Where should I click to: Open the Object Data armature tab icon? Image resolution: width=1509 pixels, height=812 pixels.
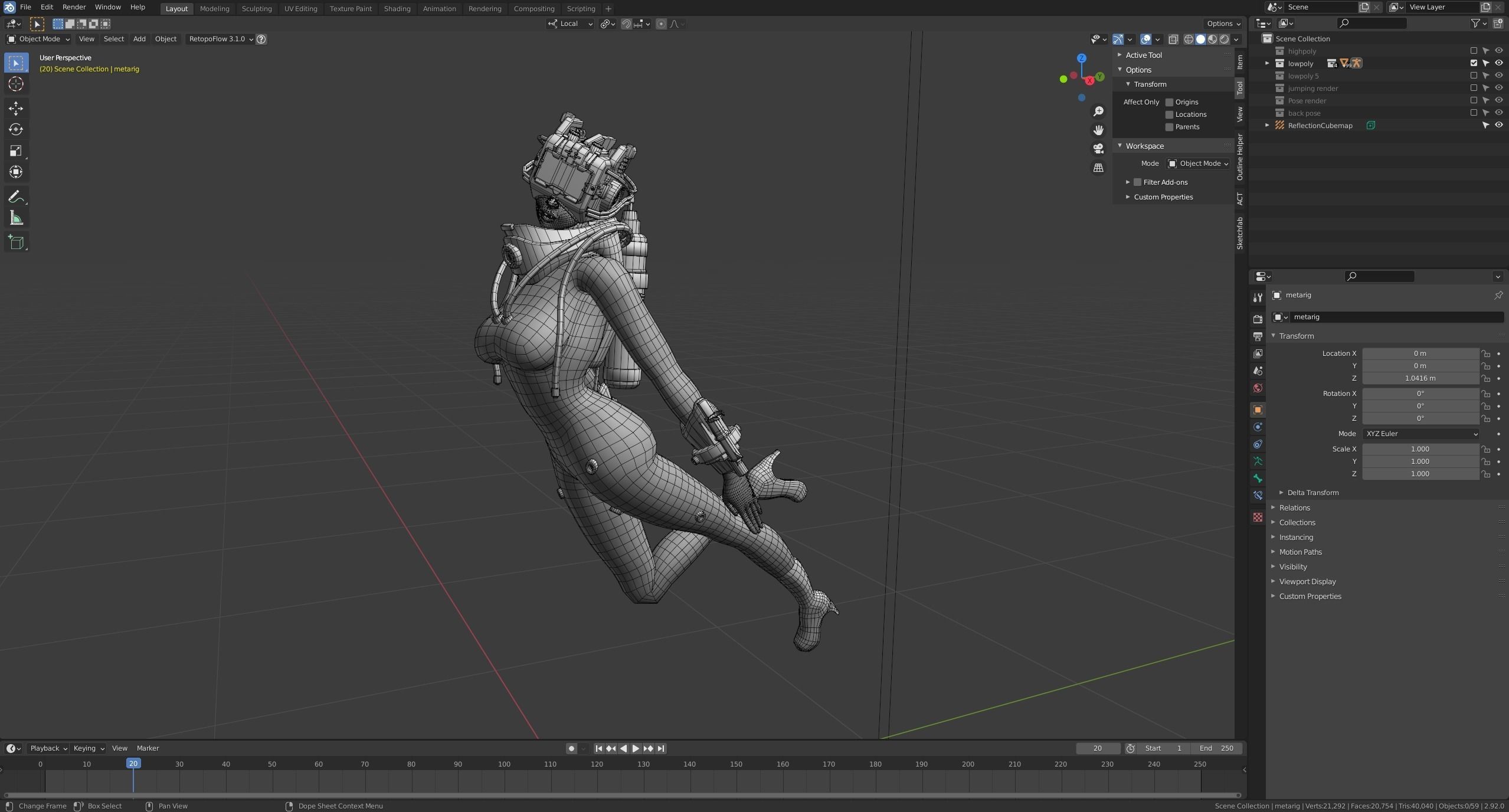tap(1258, 461)
